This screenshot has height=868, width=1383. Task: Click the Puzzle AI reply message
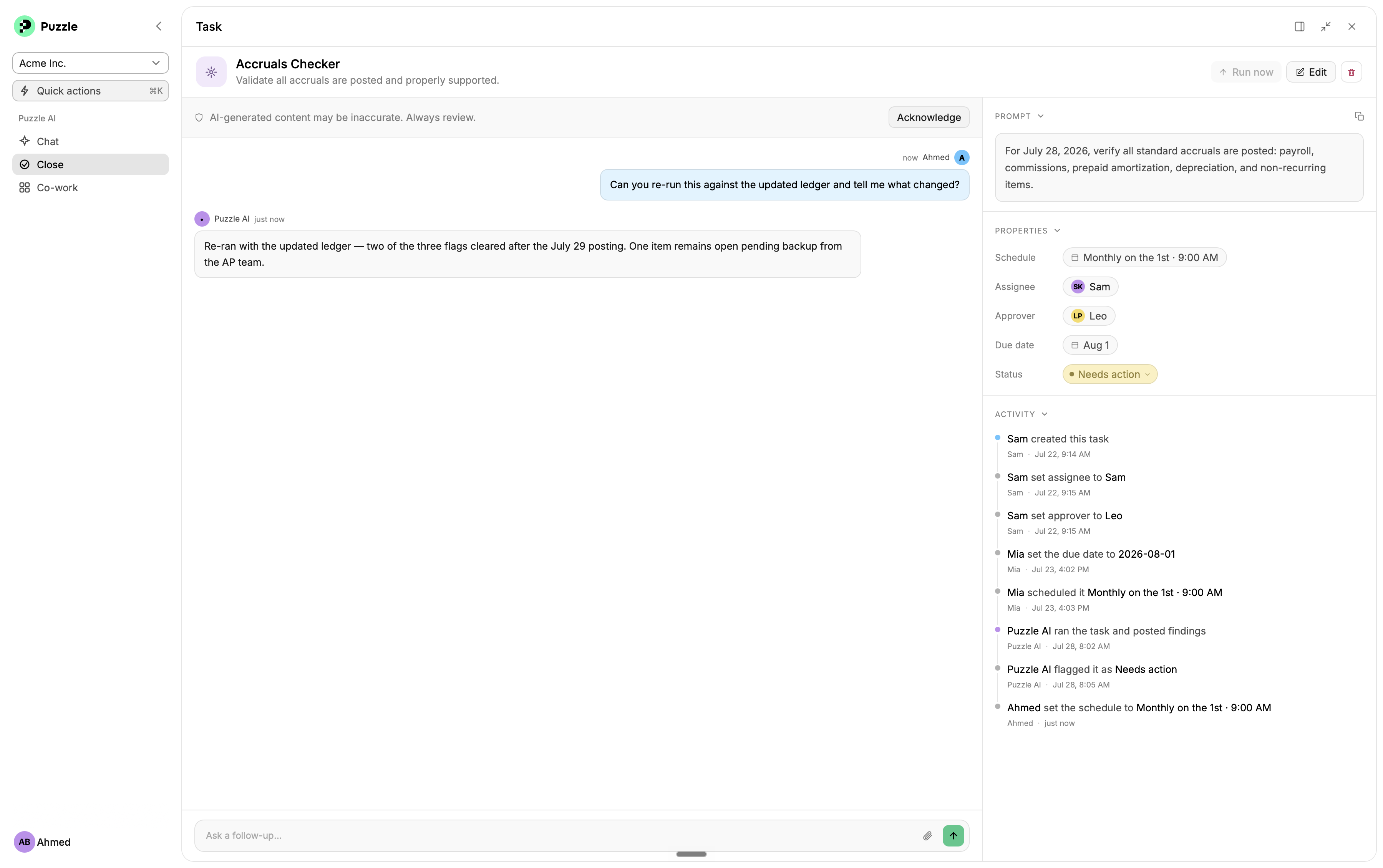pos(527,254)
